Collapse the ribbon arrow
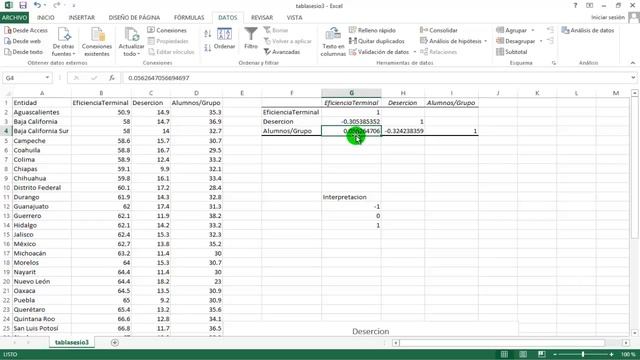640x360 pixels. (x=633, y=63)
